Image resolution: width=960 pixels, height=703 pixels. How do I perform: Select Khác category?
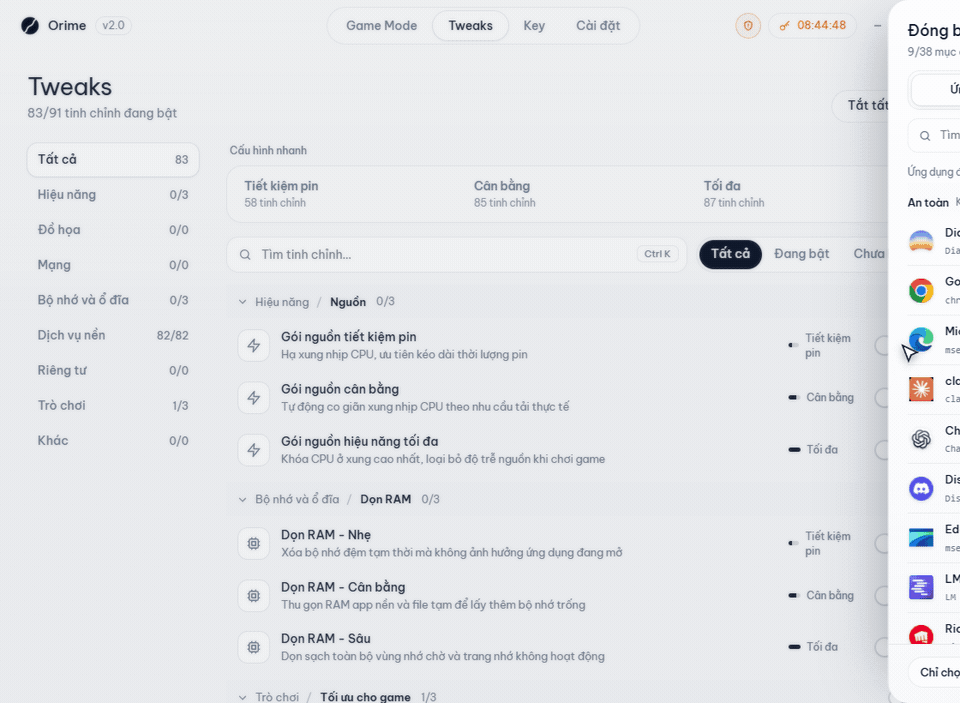click(113, 441)
